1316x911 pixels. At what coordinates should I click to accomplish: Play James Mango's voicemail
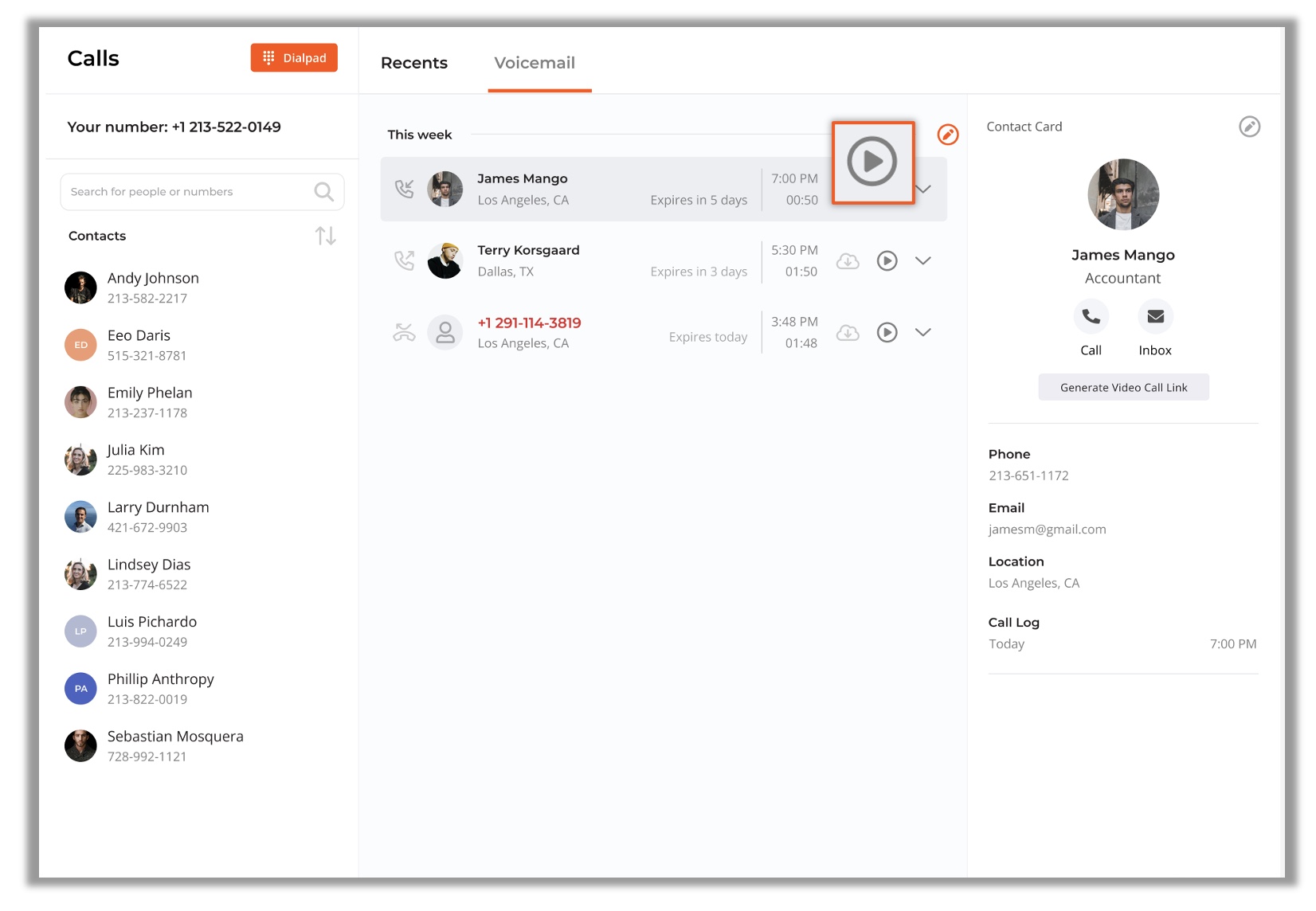coord(872,162)
